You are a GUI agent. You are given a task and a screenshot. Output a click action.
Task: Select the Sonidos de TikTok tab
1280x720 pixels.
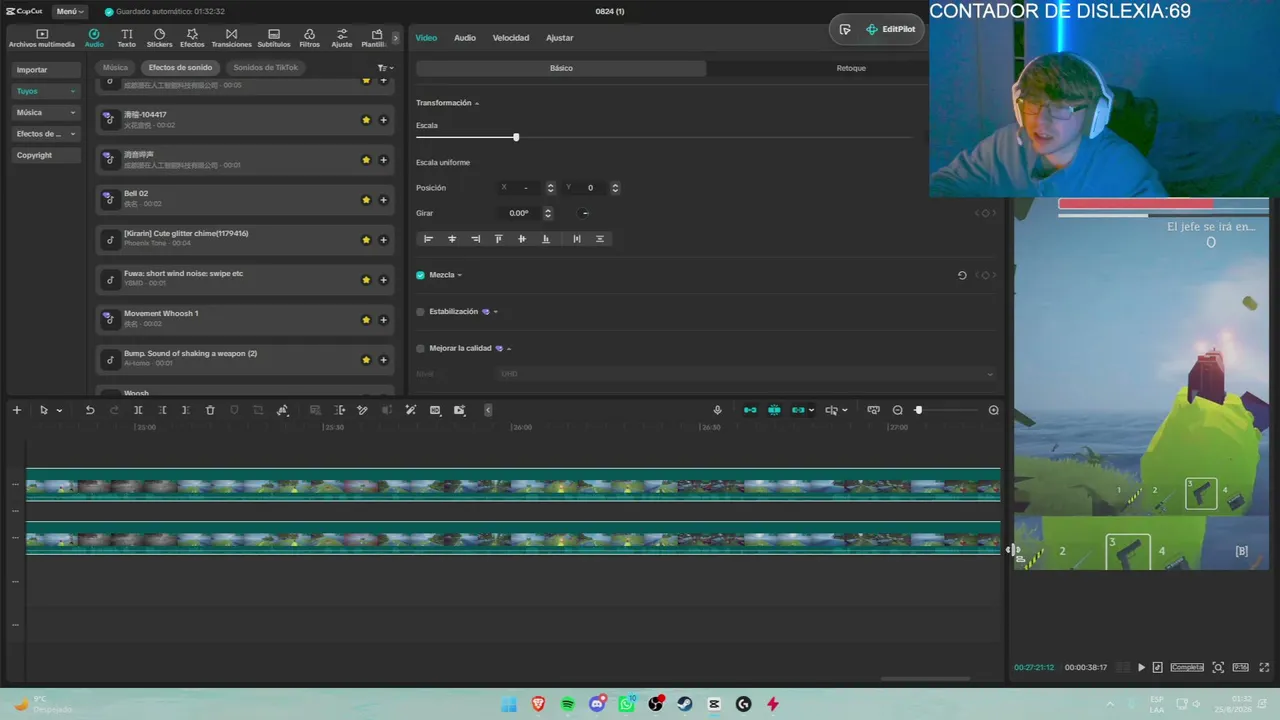point(266,68)
